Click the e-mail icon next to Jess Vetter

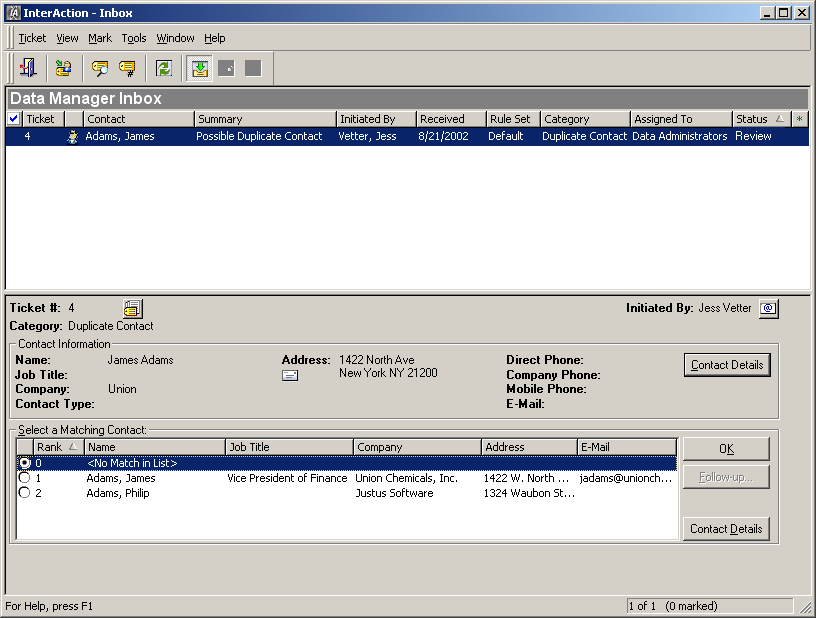pyautogui.click(x=768, y=309)
